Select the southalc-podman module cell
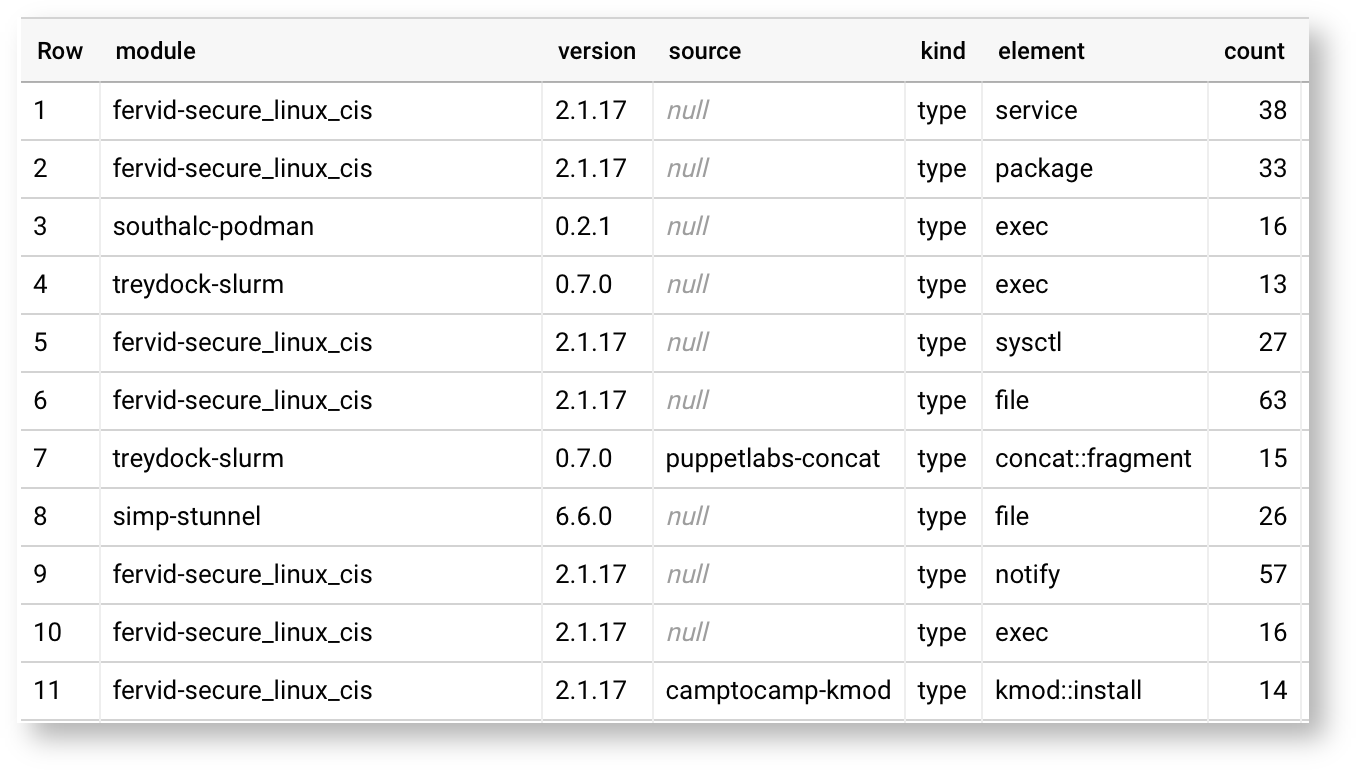 [213, 226]
